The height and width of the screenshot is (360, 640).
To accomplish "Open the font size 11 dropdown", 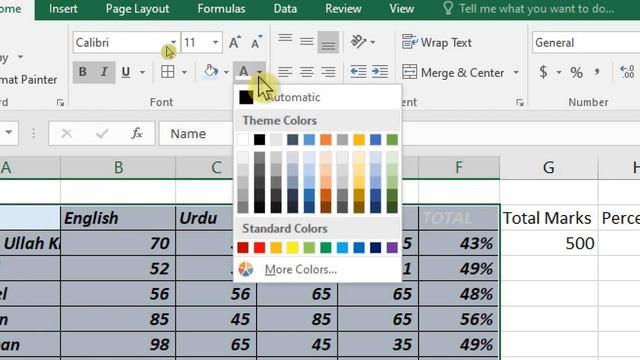I will 215,42.
